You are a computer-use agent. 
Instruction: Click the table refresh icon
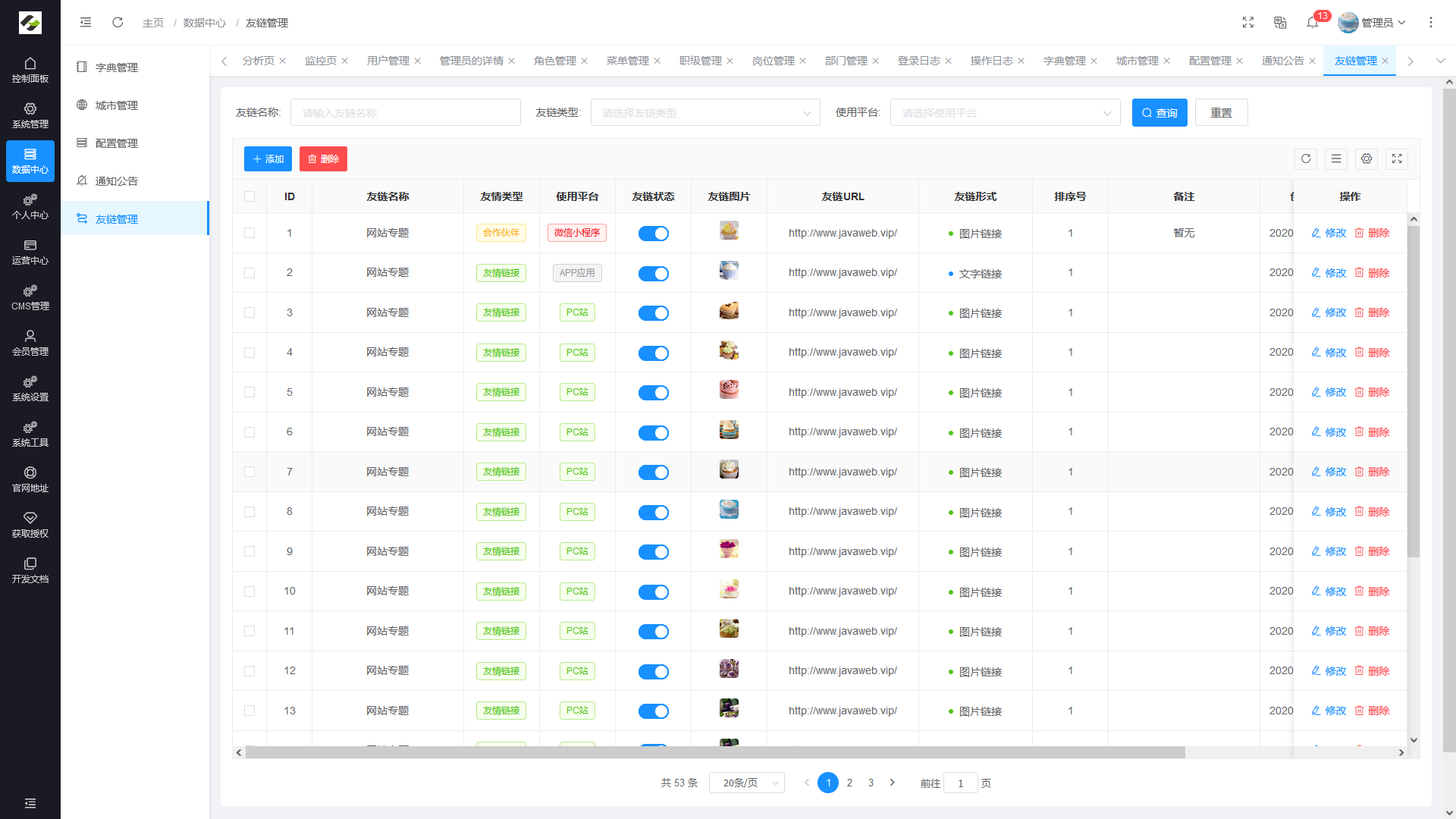(1305, 158)
